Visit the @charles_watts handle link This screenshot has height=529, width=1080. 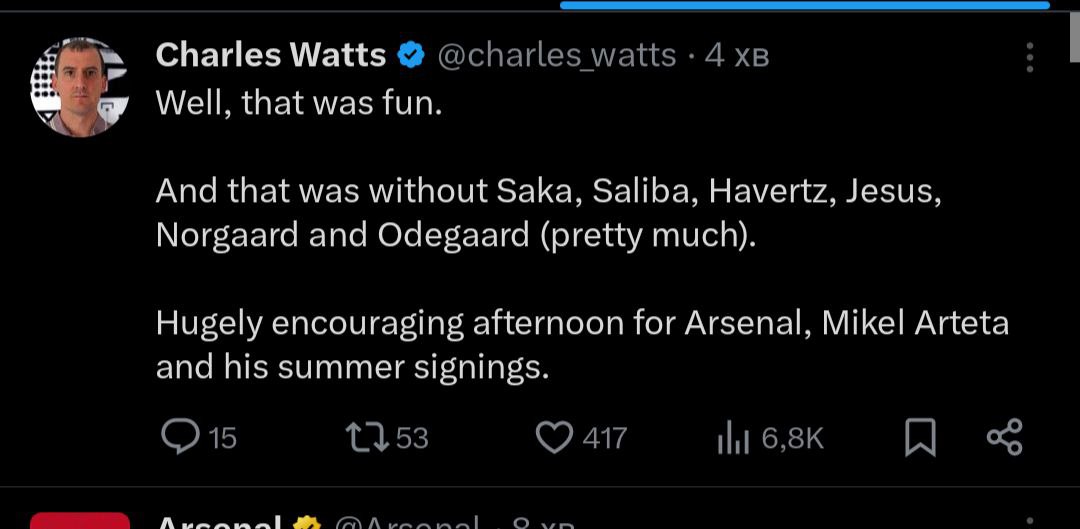tap(557, 56)
